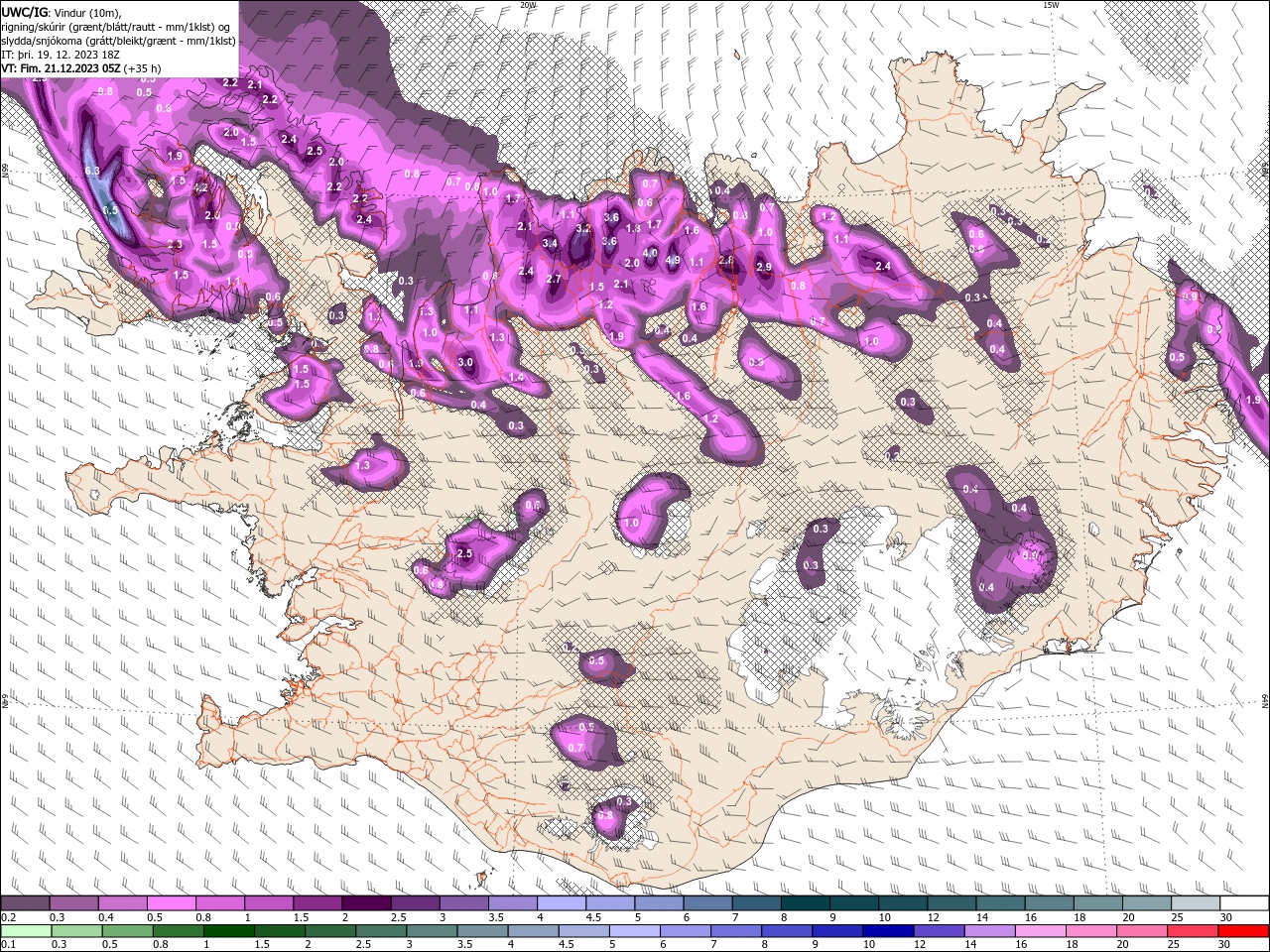Click the '4.0' snowfall value on the map

click(651, 253)
